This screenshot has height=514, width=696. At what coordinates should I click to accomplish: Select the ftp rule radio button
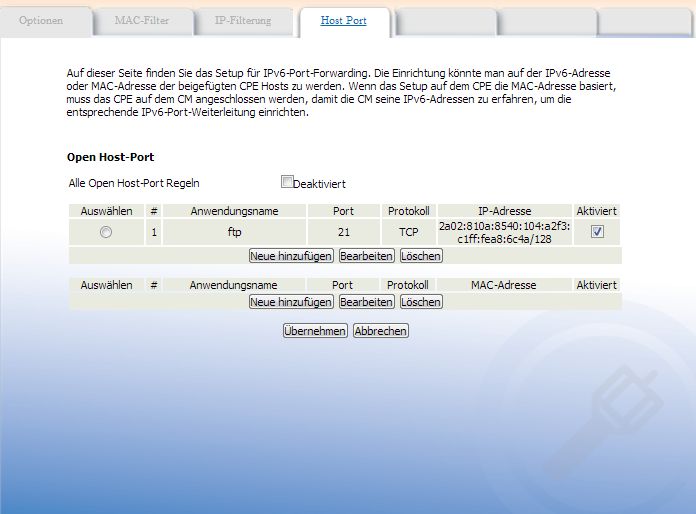tap(106, 232)
